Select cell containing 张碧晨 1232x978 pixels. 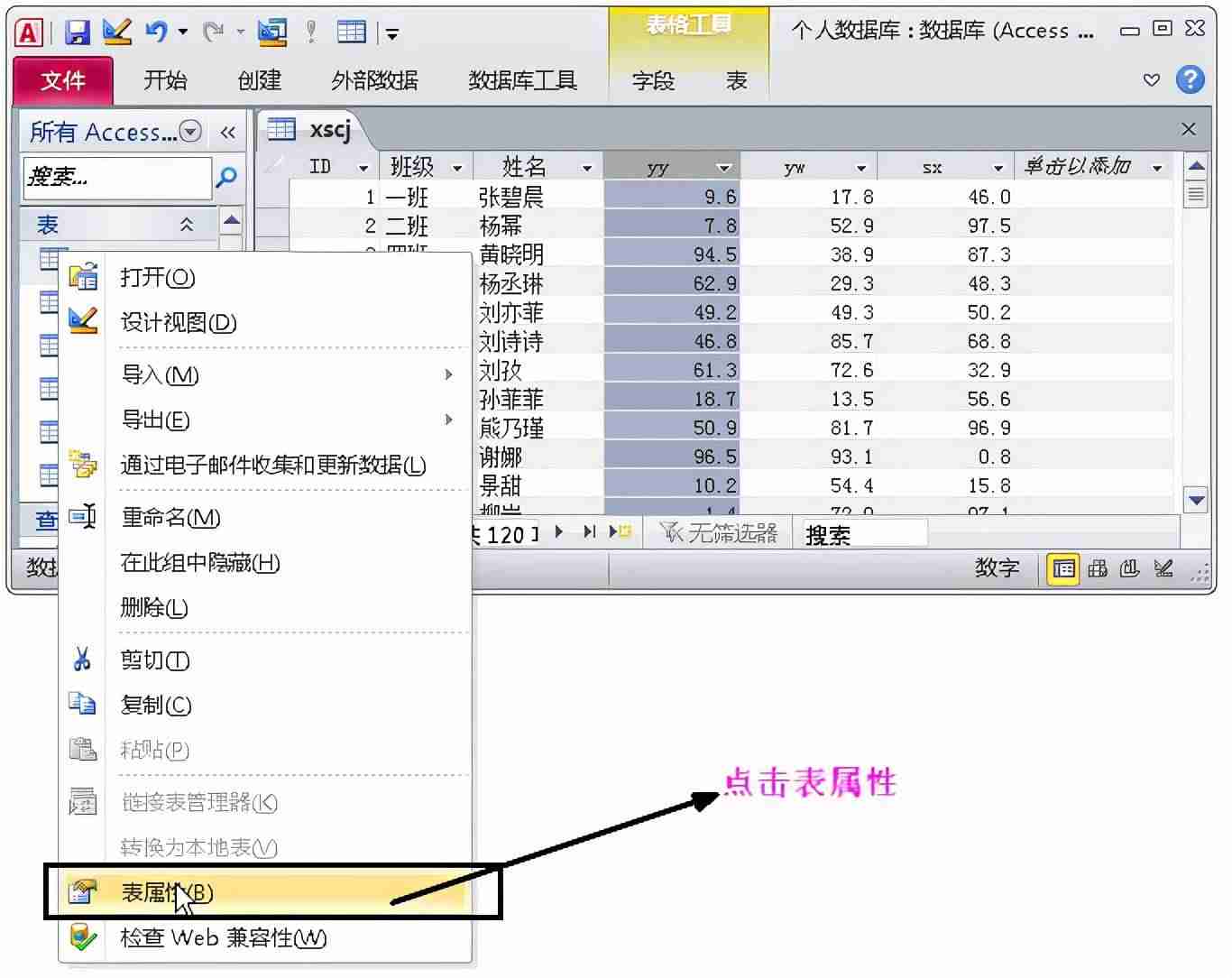pos(538,197)
